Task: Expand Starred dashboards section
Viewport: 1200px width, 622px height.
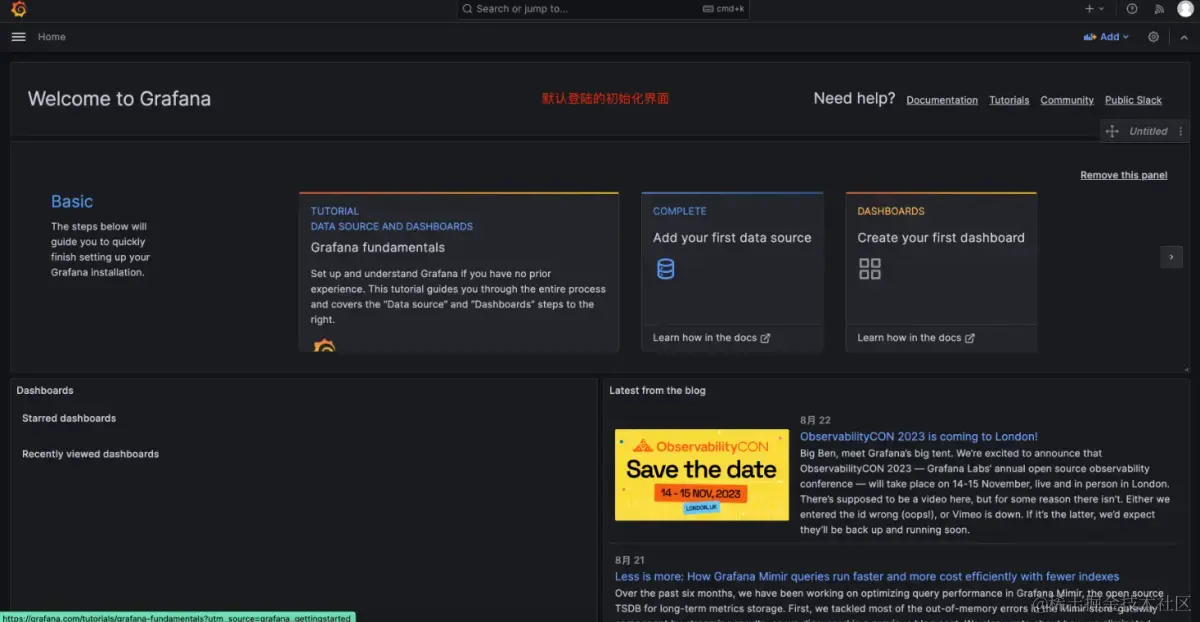Action: pyautogui.click(x=69, y=418)
